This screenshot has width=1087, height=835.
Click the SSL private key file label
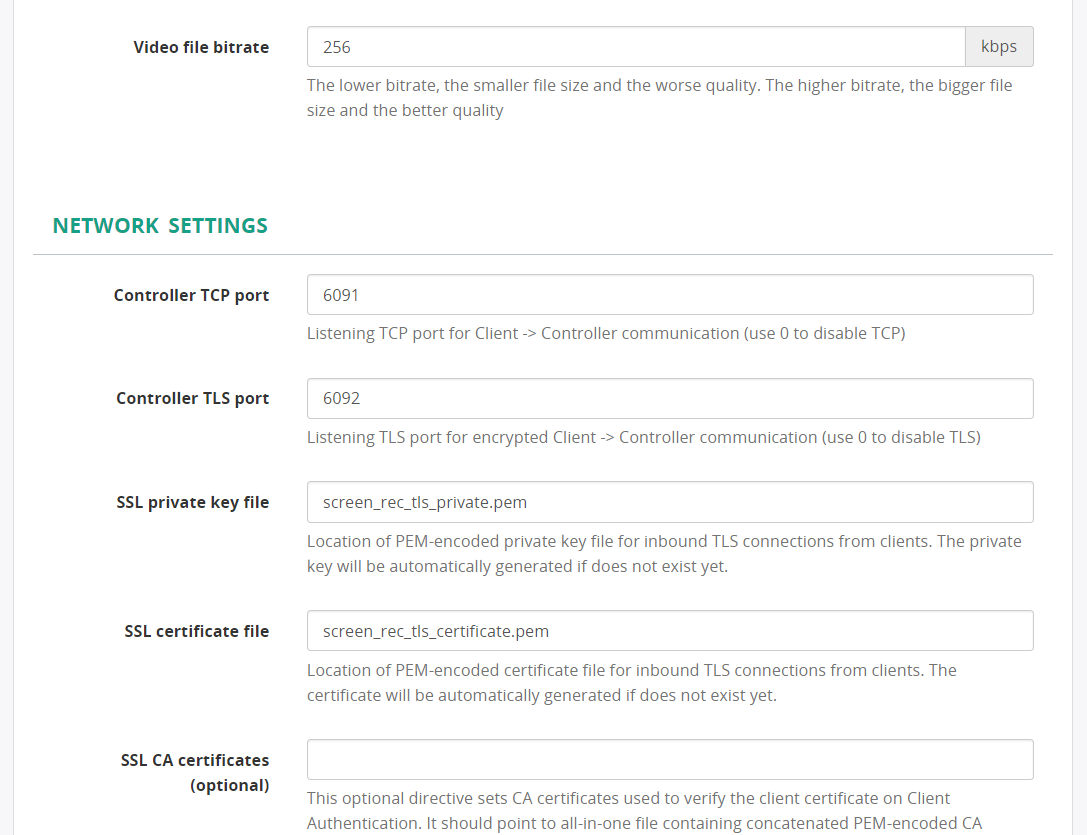pos(193,502)
